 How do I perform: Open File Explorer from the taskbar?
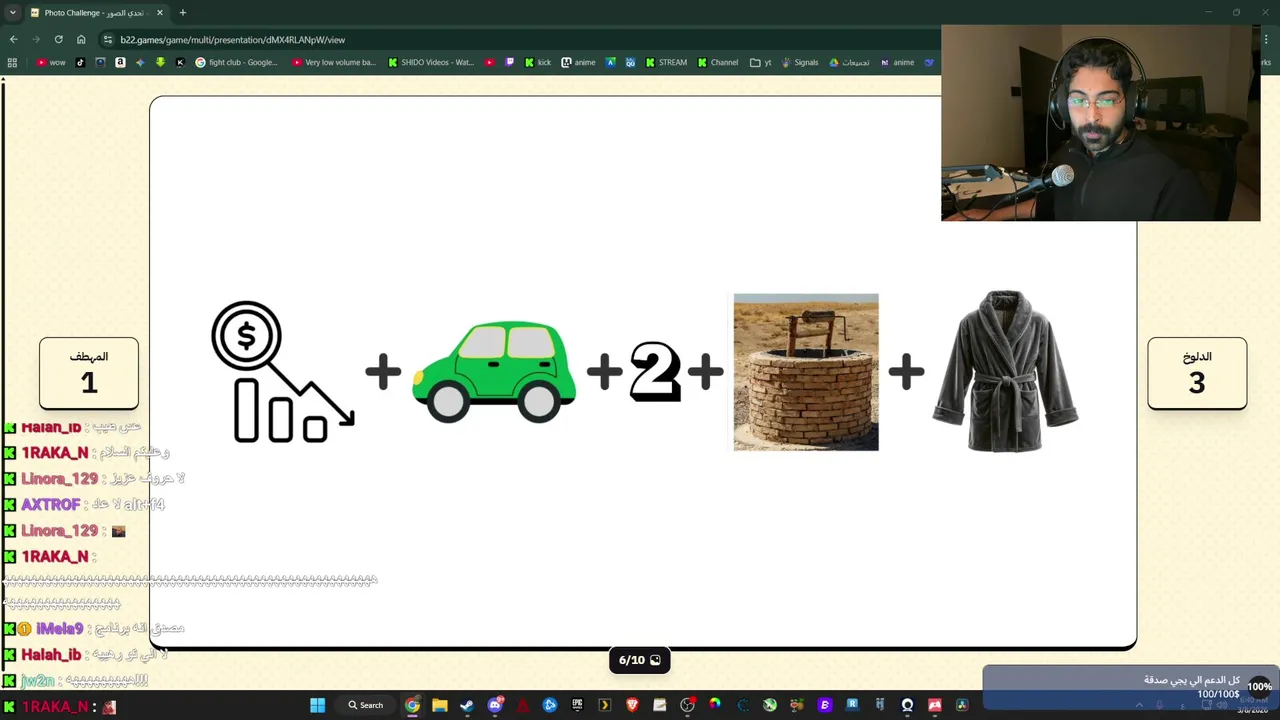(x=439, y=705)
